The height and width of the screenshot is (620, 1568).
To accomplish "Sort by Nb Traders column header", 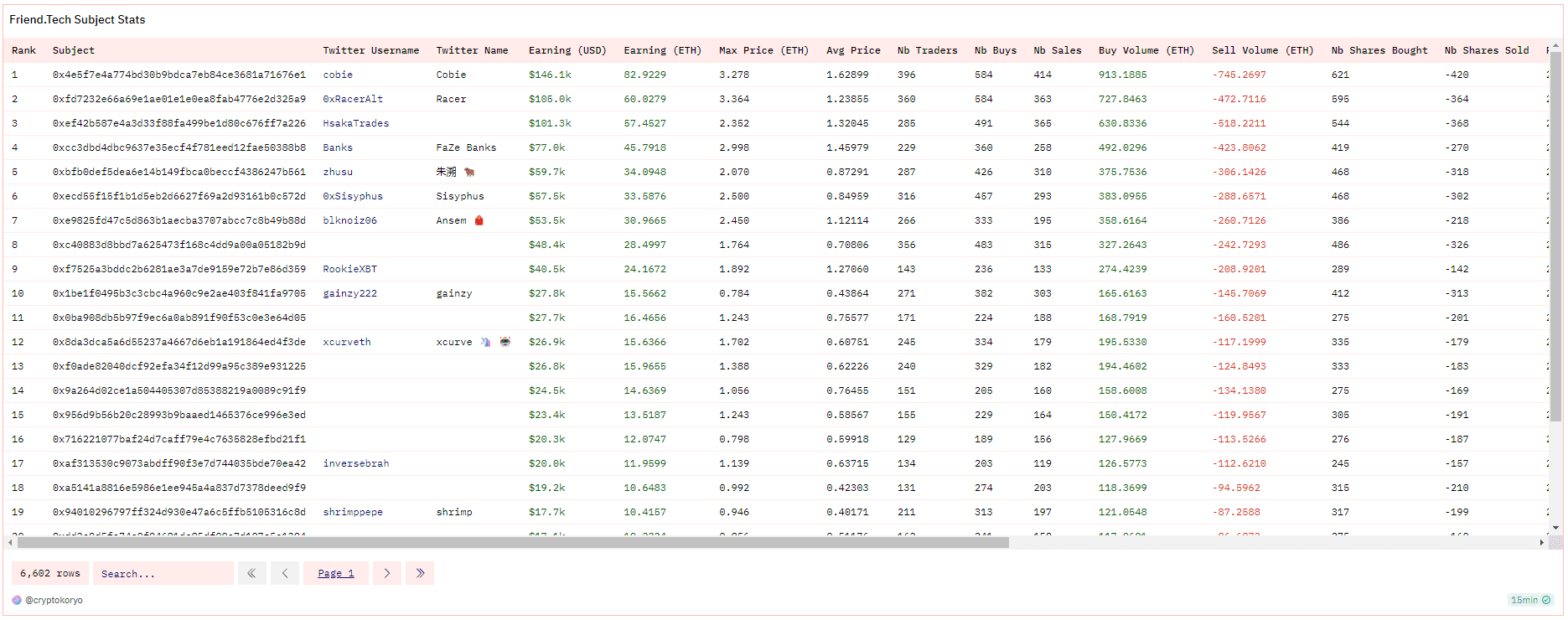I will [927, 50].
